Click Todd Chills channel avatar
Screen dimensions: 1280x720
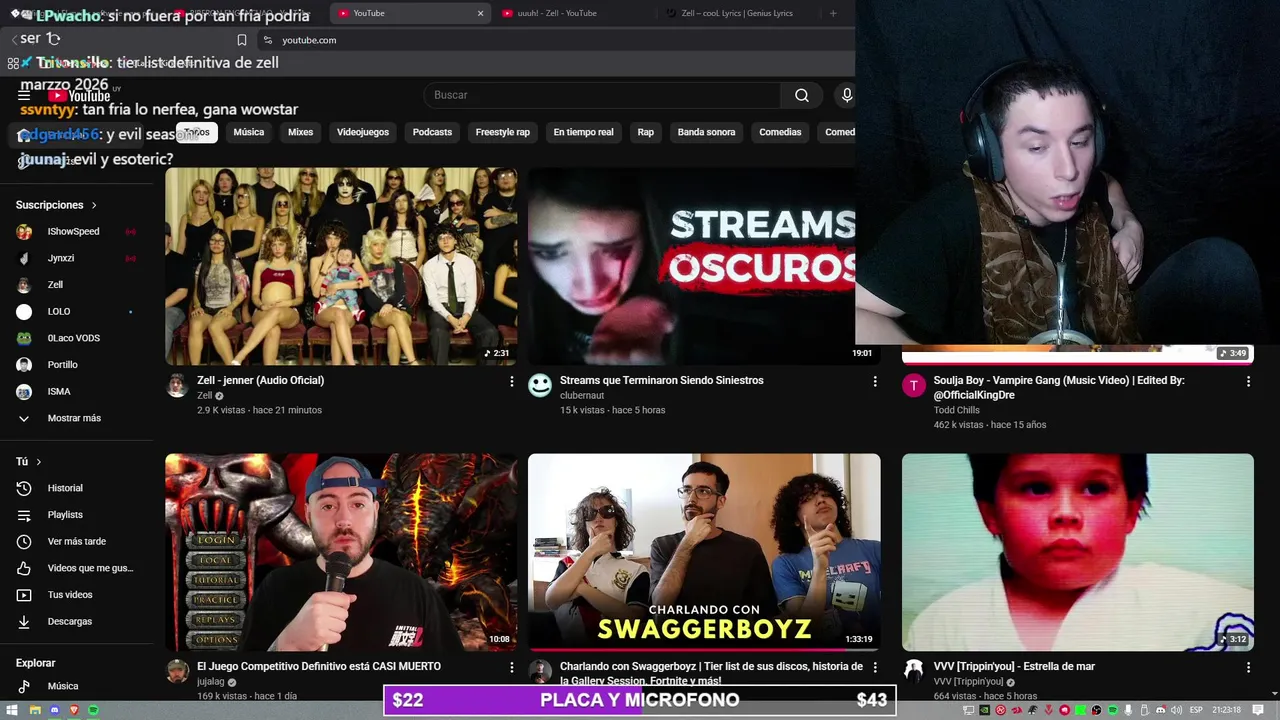click(x=914, y=387)
